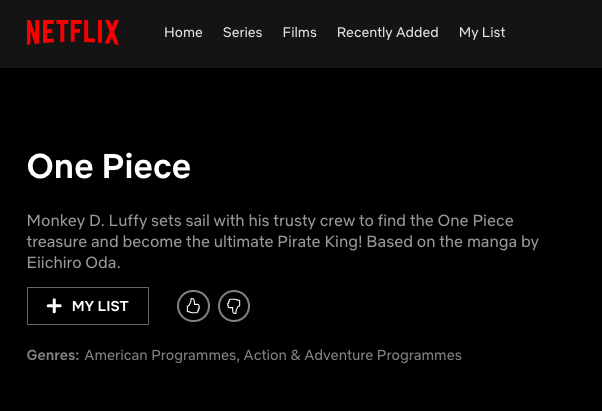
Task: Click the word "Adventure" in the genres
Action: (339, 355)
